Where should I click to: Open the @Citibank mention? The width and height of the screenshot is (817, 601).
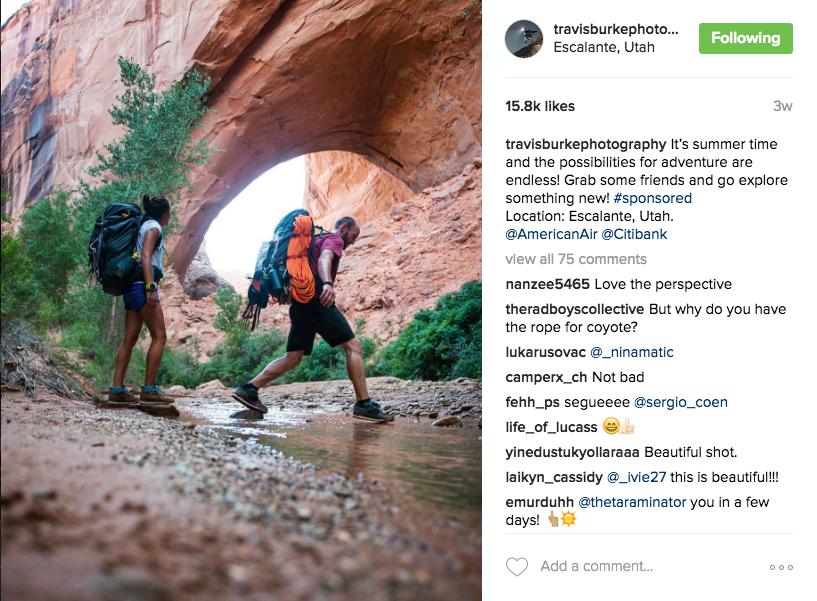[634, 234]
